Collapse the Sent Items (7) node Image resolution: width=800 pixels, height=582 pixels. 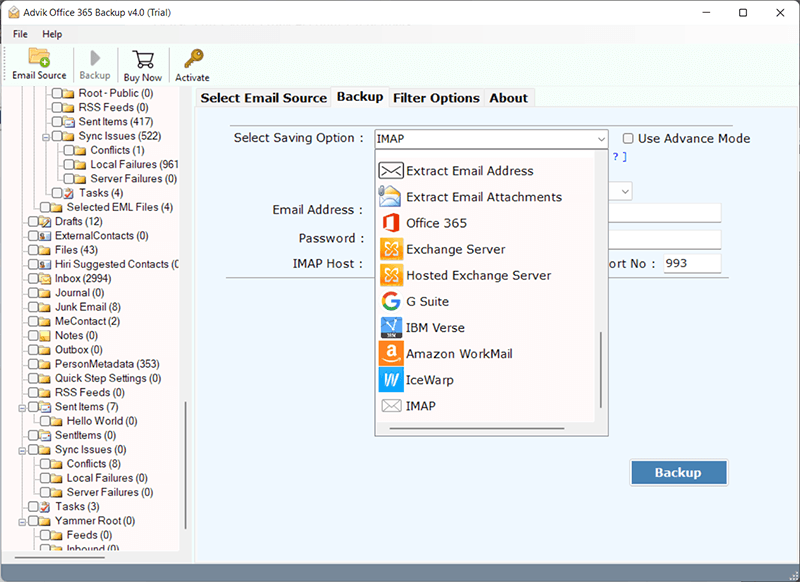click(x=22, y=408)
